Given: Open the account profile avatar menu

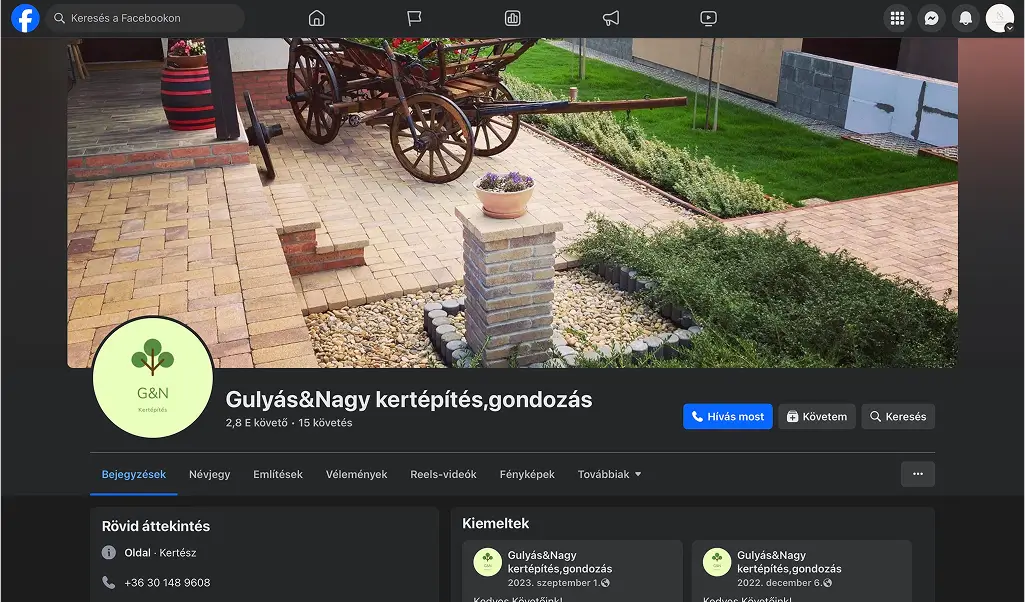Looking at the screenshot, I should (1000, 18).
